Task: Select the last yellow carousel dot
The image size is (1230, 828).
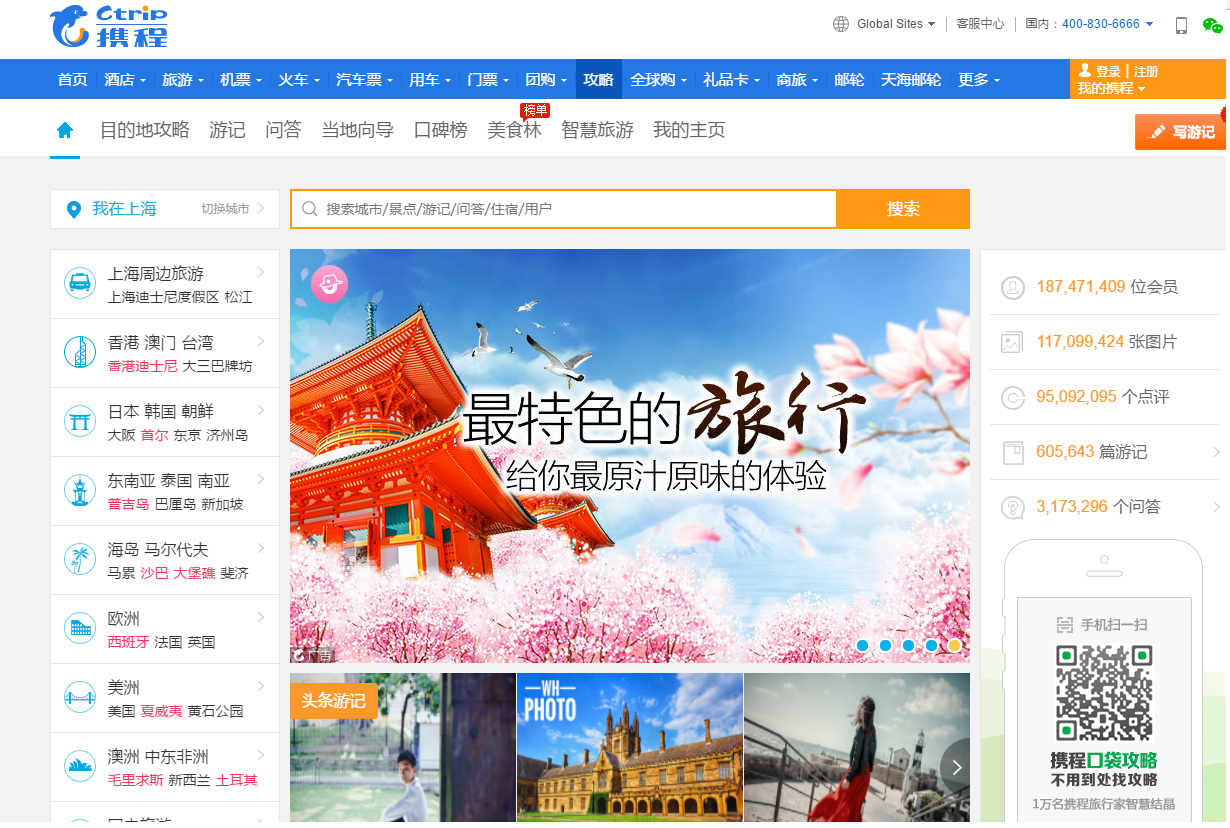Action: (x=954, y=646)
